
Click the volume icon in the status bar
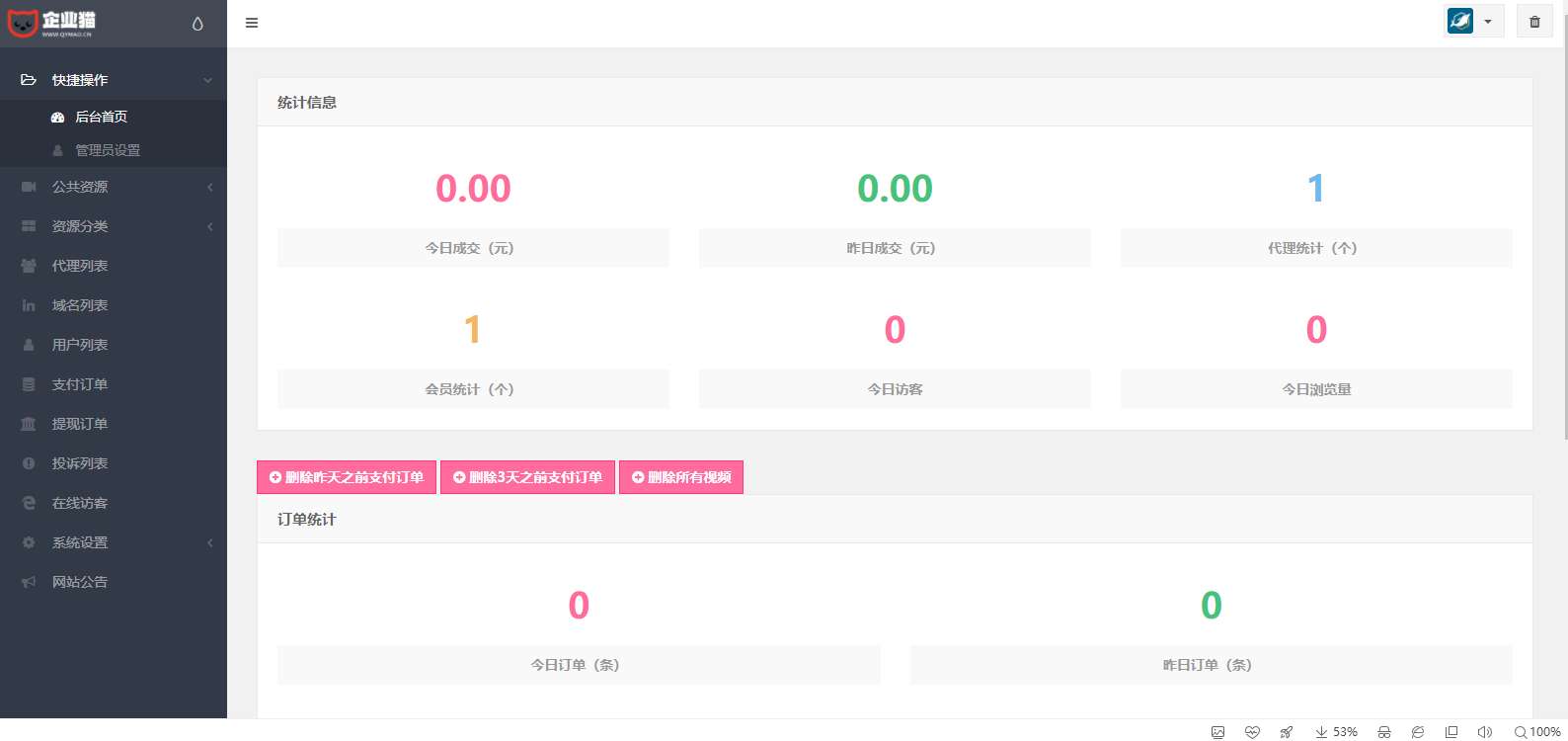pyautogui.click(x=1484, y=732)
